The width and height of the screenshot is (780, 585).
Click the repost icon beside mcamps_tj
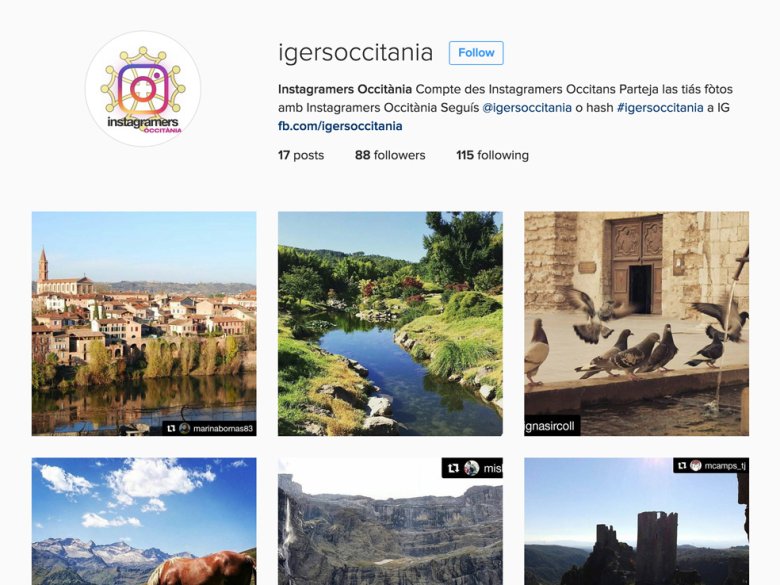(x=682, y=466)
